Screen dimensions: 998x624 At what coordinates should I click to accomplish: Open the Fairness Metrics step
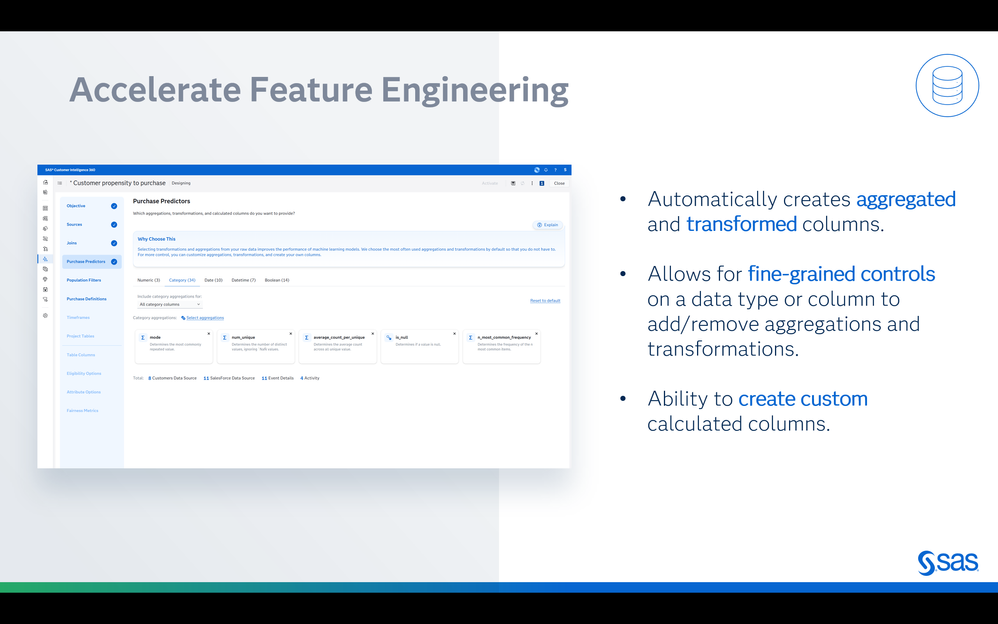pyautogui.click(x=83, y=411)
